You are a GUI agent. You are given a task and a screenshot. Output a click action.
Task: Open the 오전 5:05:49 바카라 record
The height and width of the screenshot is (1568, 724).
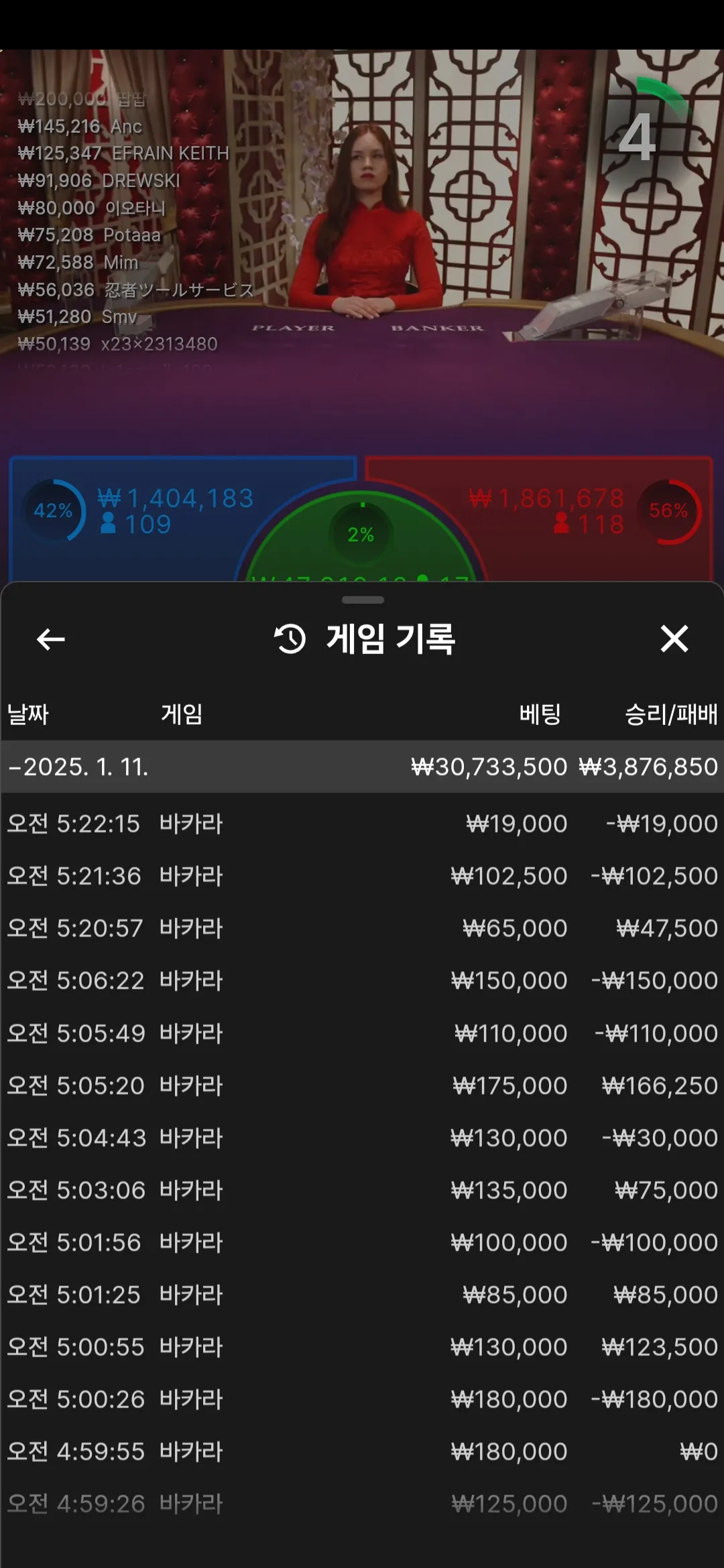[362, 1033]
